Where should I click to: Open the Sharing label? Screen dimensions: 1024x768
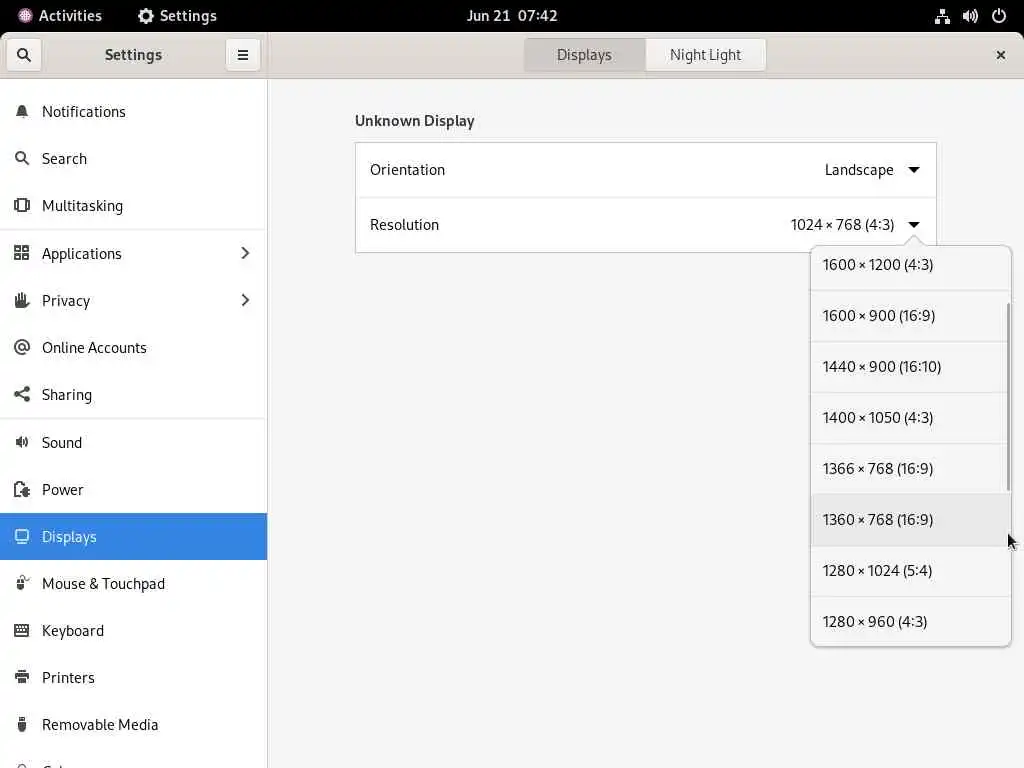(x=67, y=394)
